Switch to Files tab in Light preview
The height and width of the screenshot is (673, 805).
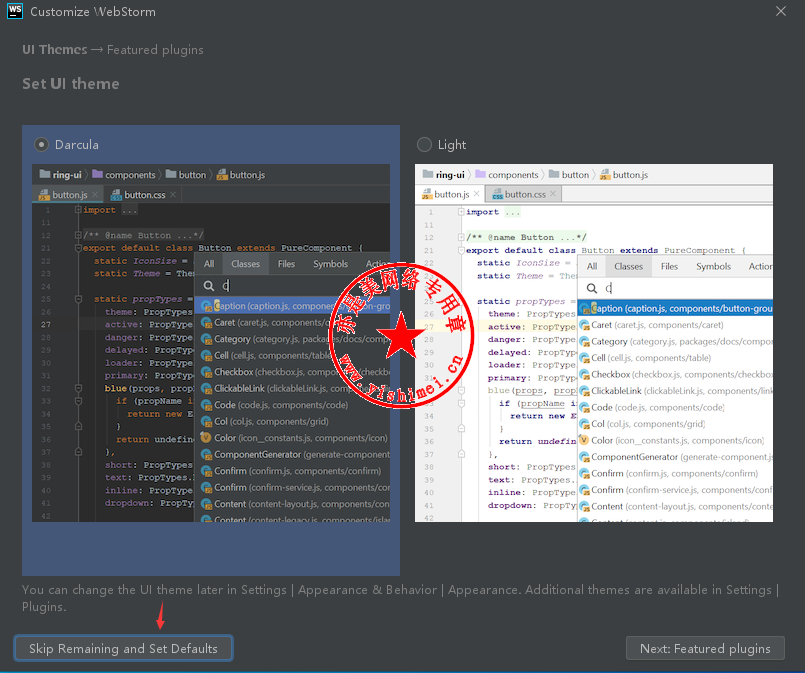tap(669, 266)
